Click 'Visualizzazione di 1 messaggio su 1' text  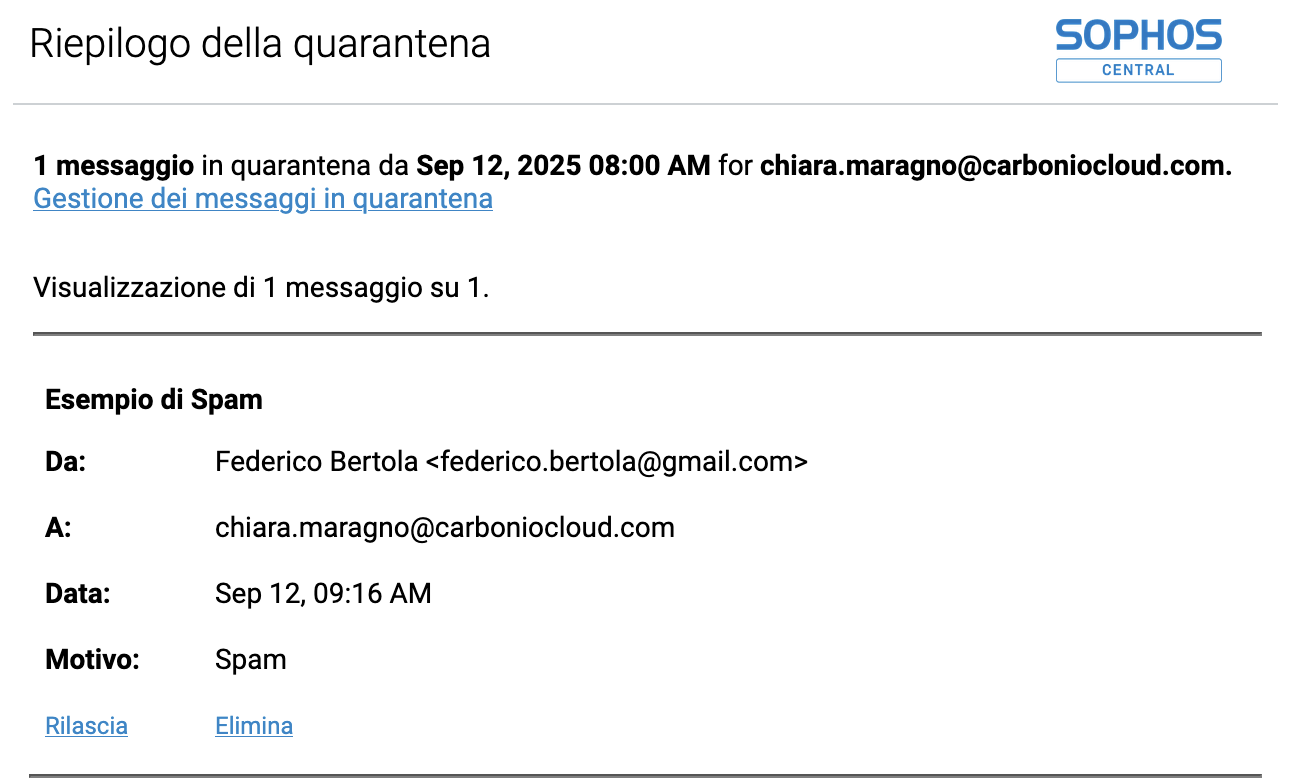click(261, 288)
